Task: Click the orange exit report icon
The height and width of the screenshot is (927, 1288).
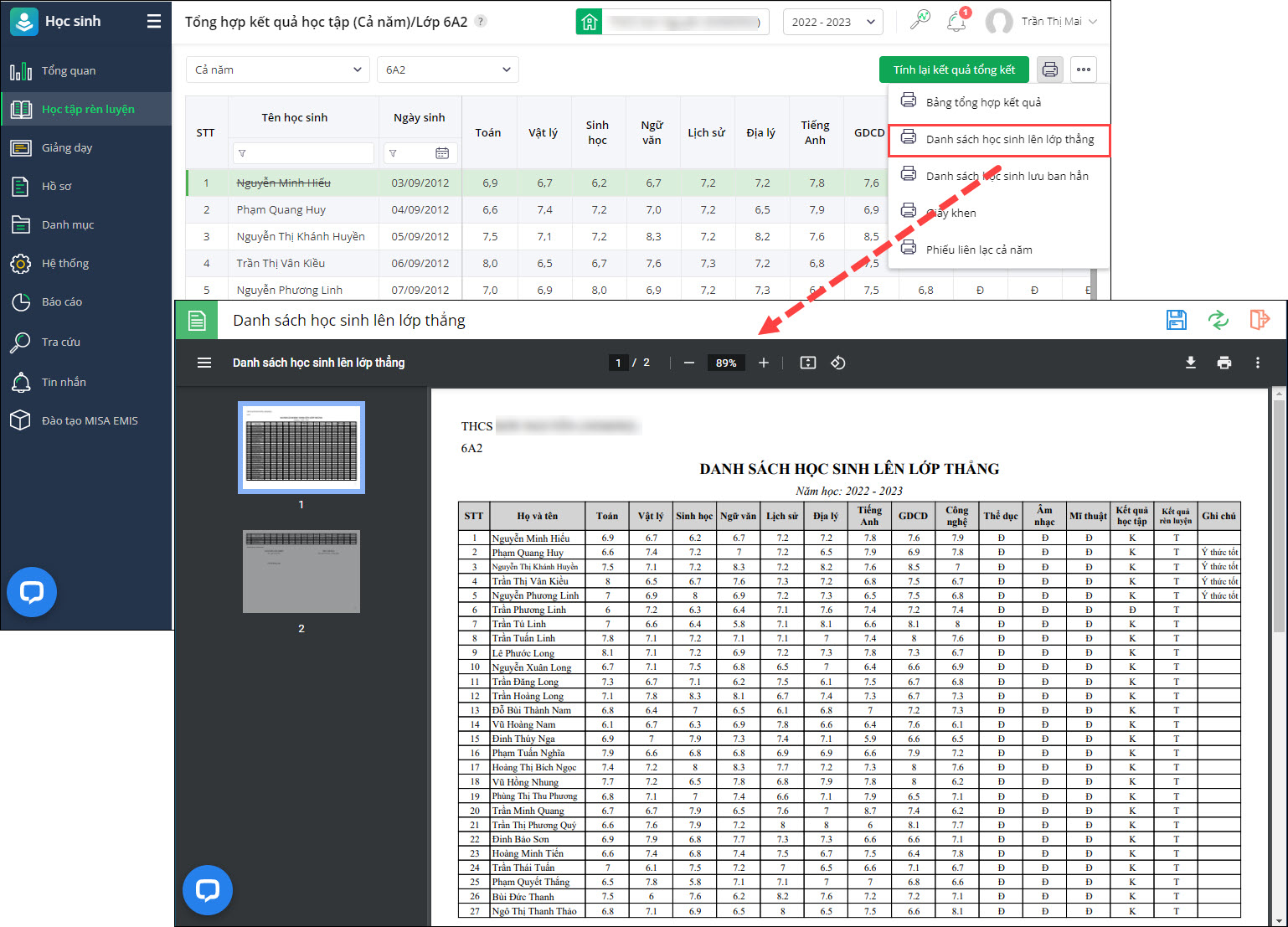Action: tap(1259, 320)
